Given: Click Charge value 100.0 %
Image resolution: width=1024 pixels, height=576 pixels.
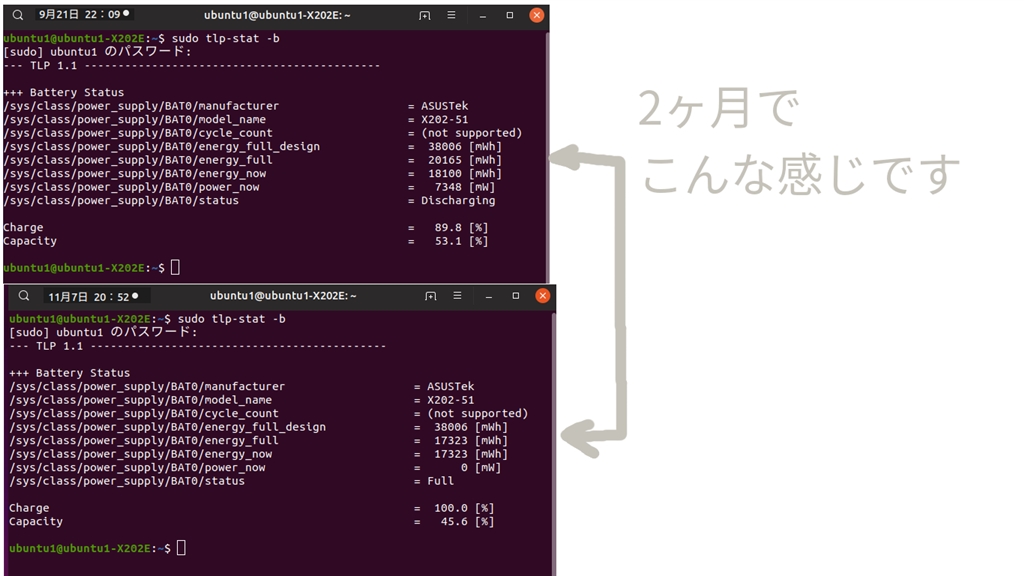Looking at the screenshot, I should tap(464, 508).
